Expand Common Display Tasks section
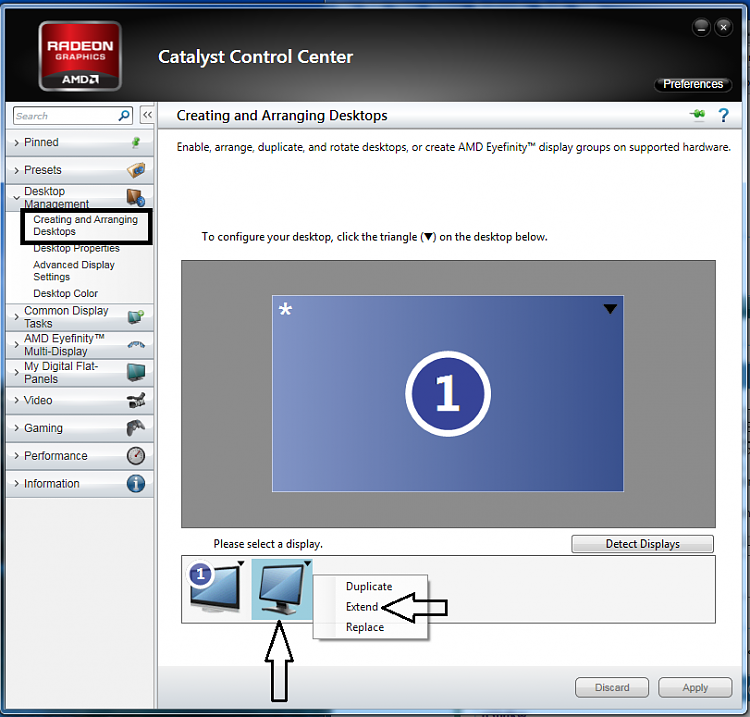This screenshot has height=717, width=750. 17,317
